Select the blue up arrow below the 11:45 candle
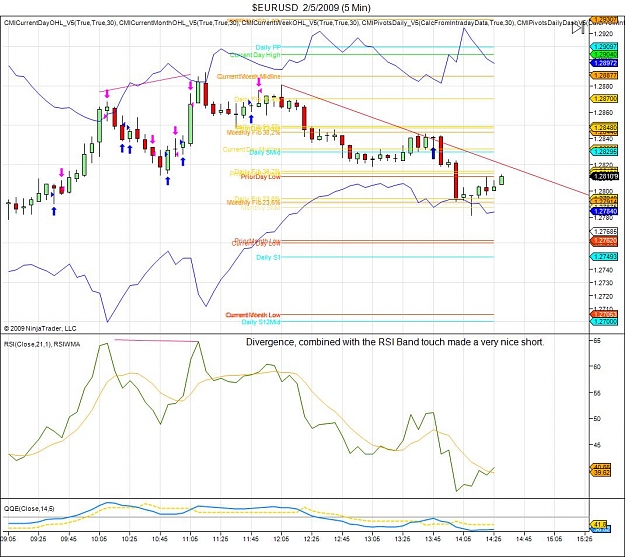 [251, 118]
